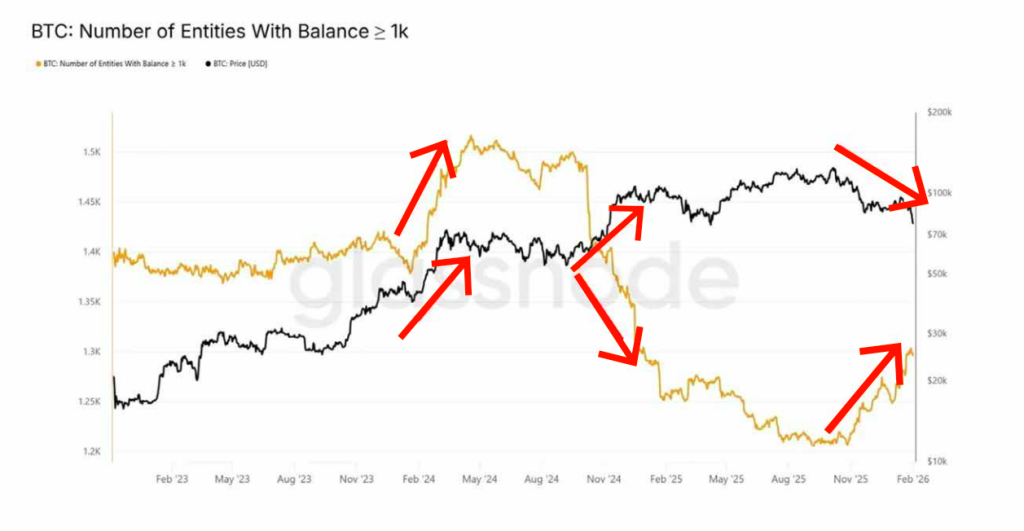The image size is (1024, 531).
Task: Click the $200k right axis label
Action: pyautogui.click(x=940, y=113)
